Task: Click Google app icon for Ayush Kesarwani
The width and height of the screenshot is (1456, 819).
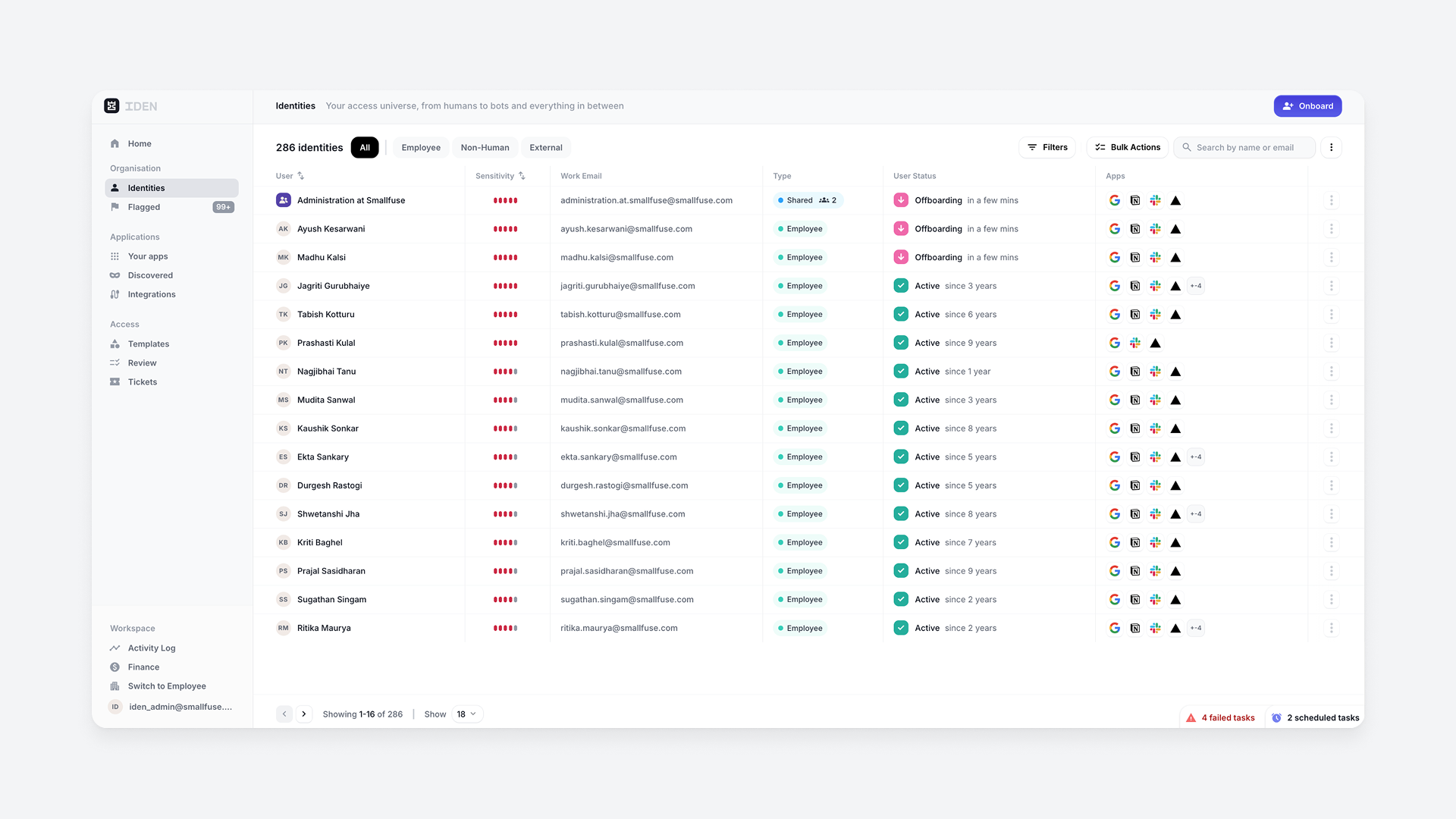Action: tap(1115, 229)
